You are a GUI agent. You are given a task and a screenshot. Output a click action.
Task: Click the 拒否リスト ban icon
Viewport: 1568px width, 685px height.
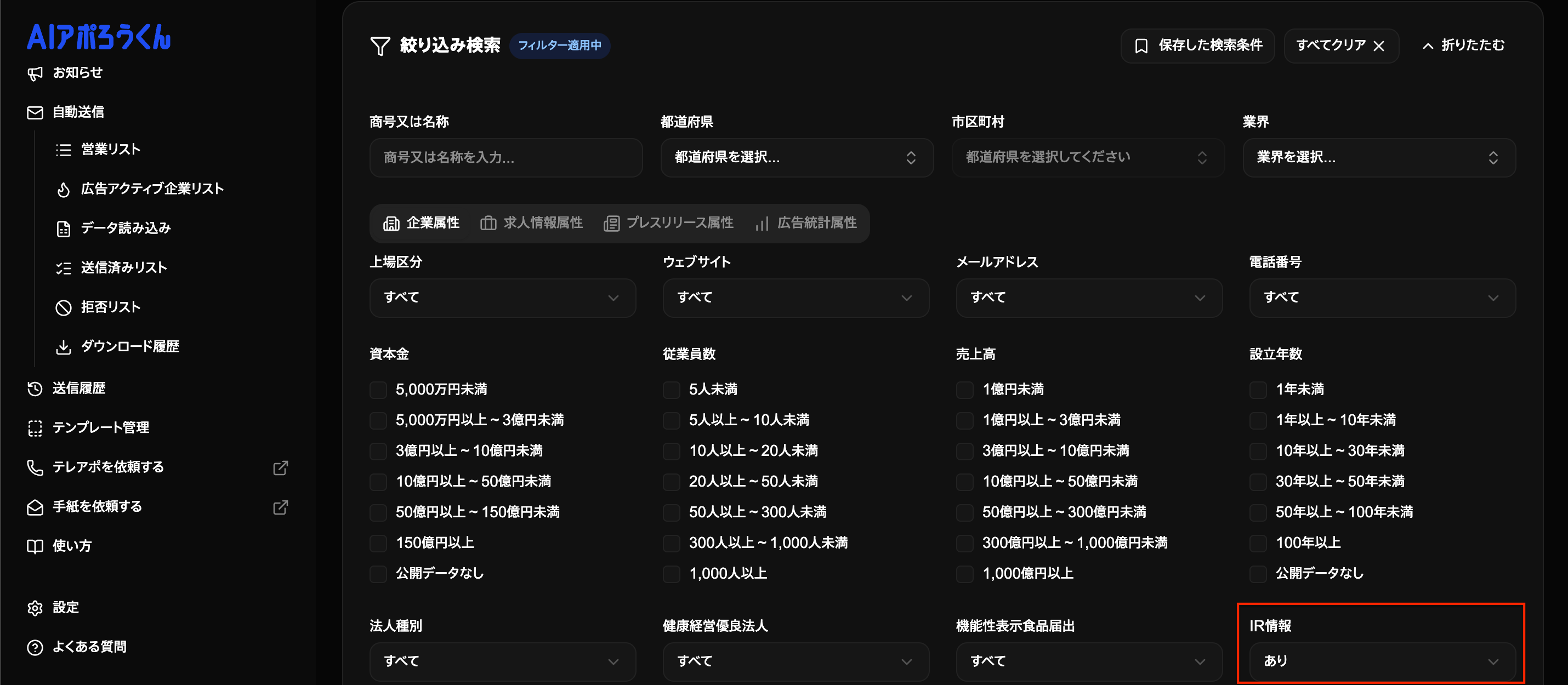(x=63, y=308)
